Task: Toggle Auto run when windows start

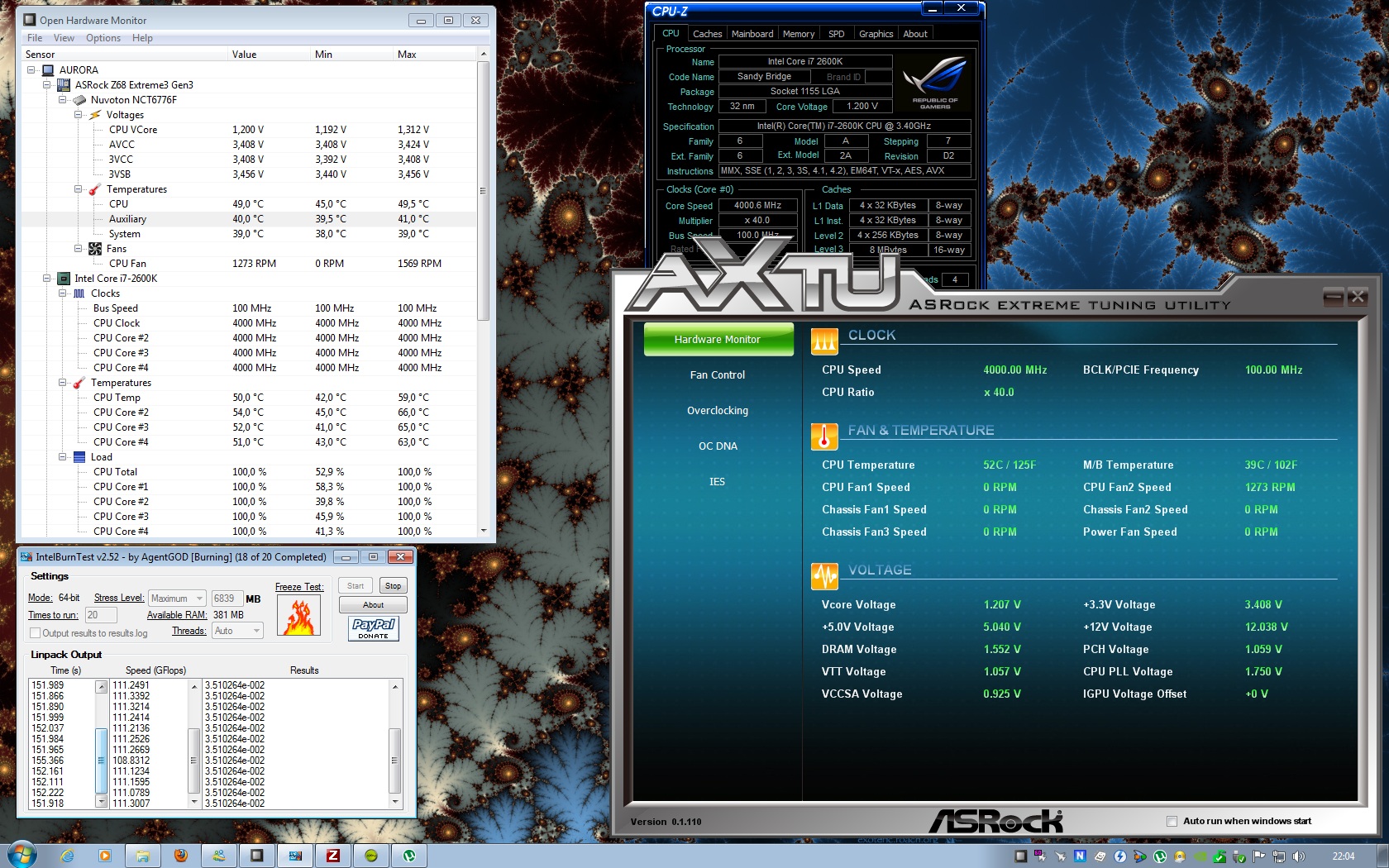Action: (x=1172, y=821)
